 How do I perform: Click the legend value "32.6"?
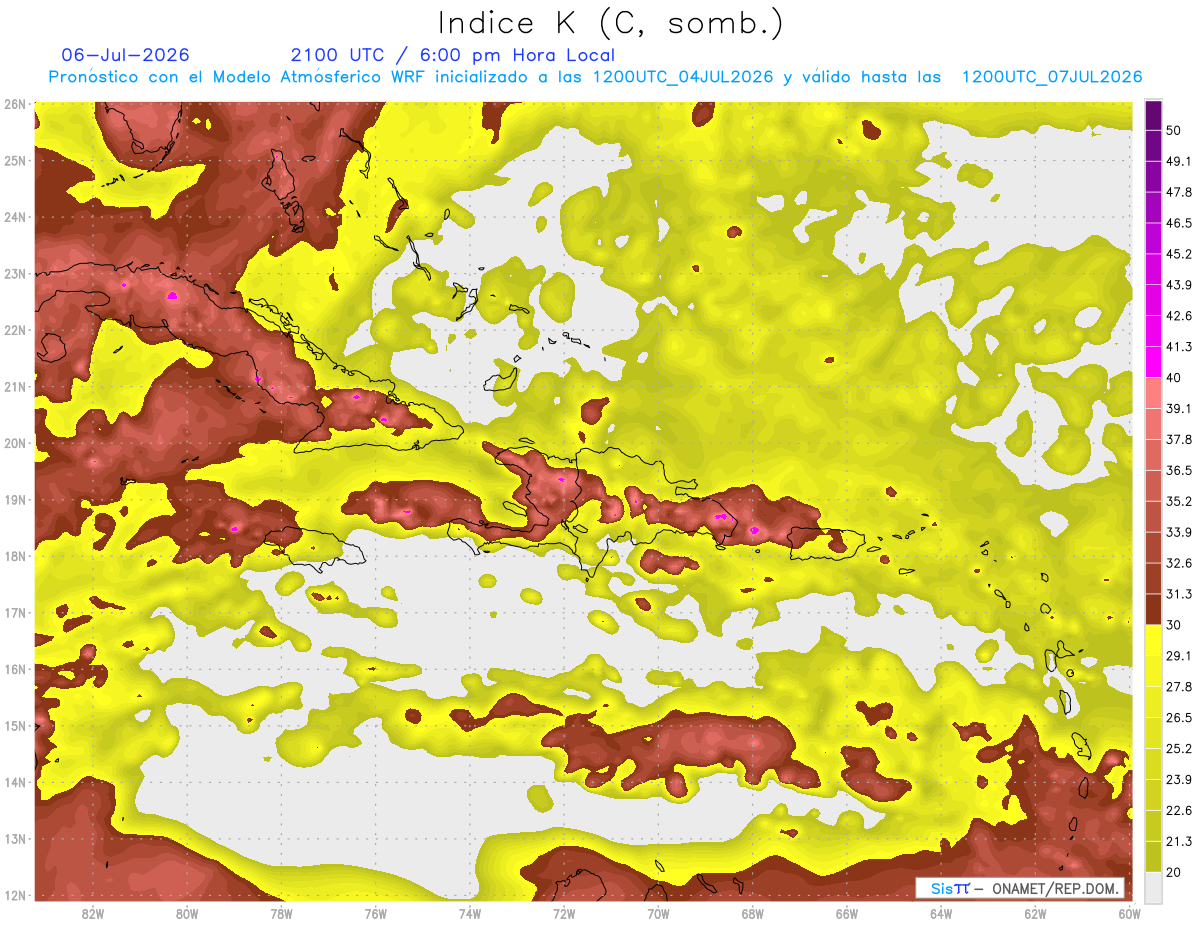point(1179,563)
